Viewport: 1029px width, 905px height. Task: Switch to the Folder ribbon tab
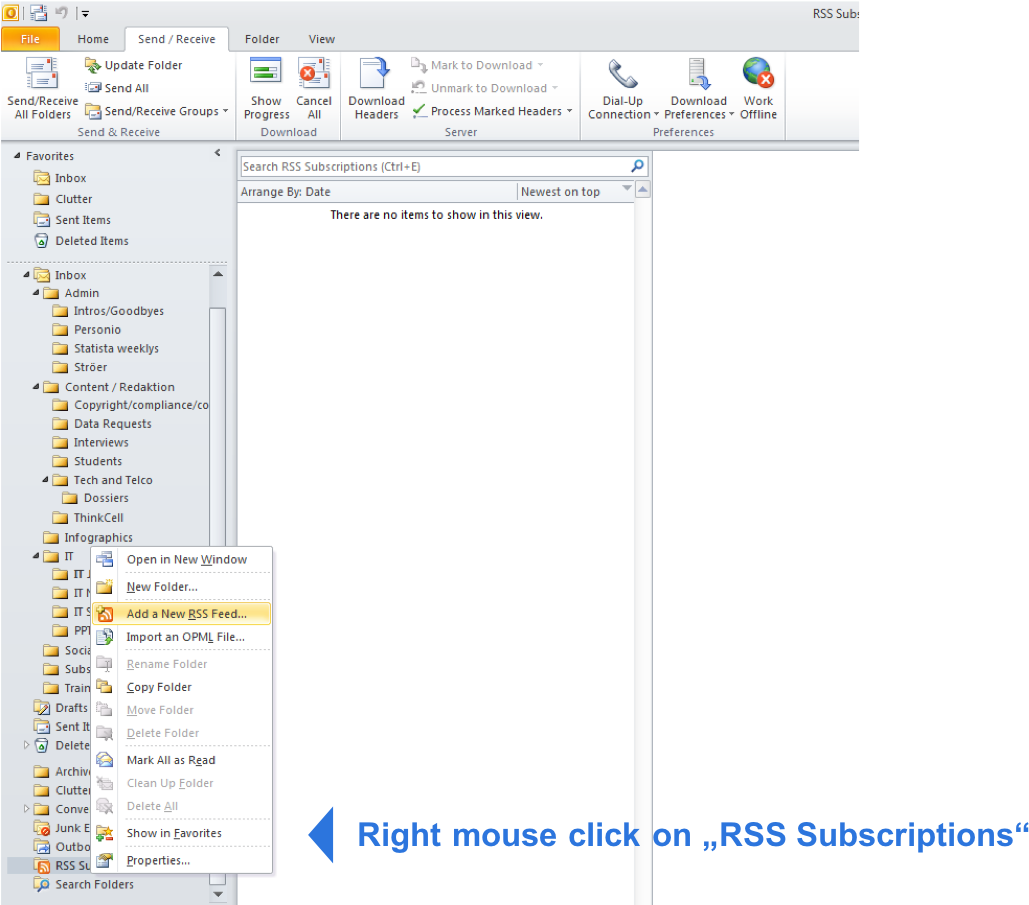pos(262,39)
